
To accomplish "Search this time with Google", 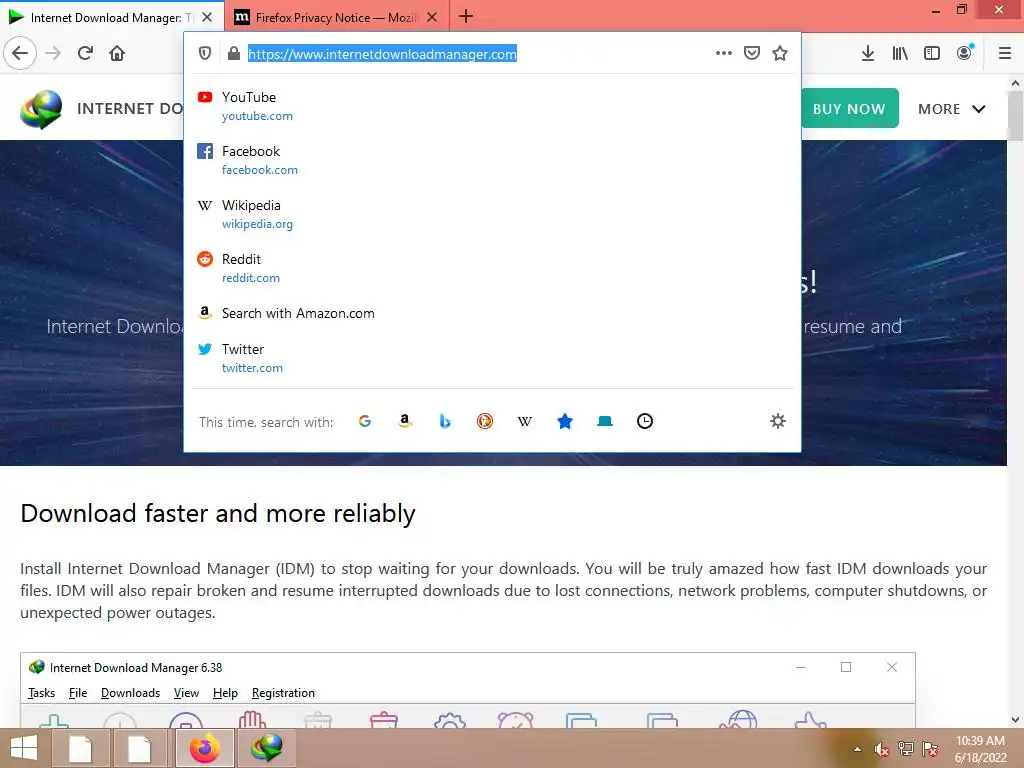I will point(364,421).
